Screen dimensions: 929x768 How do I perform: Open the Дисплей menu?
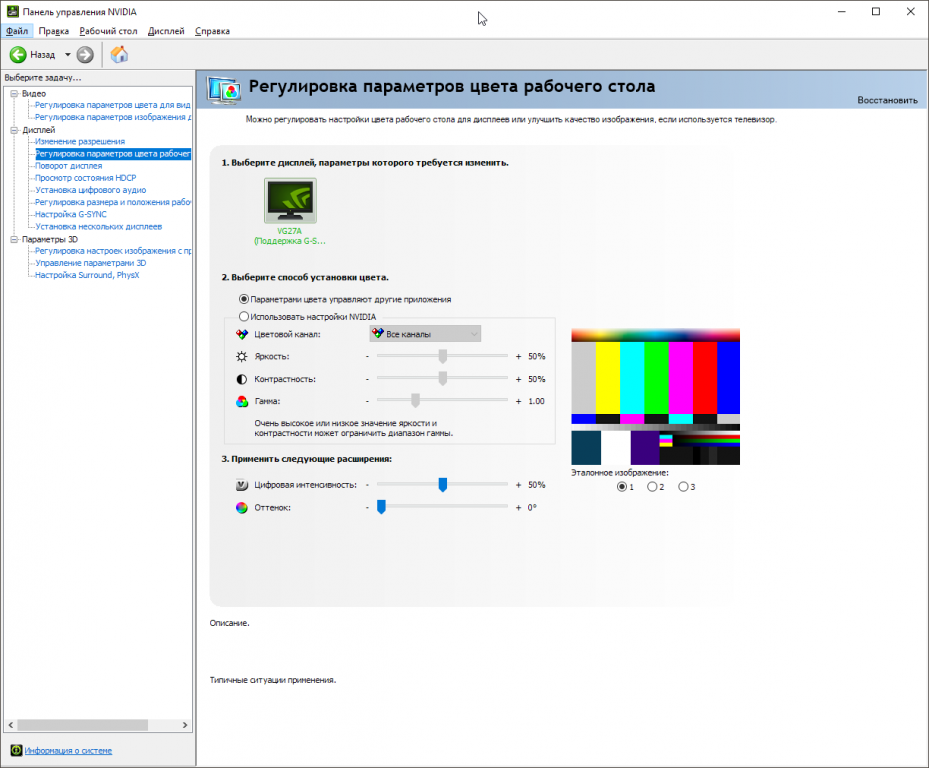tap(166, 31)
